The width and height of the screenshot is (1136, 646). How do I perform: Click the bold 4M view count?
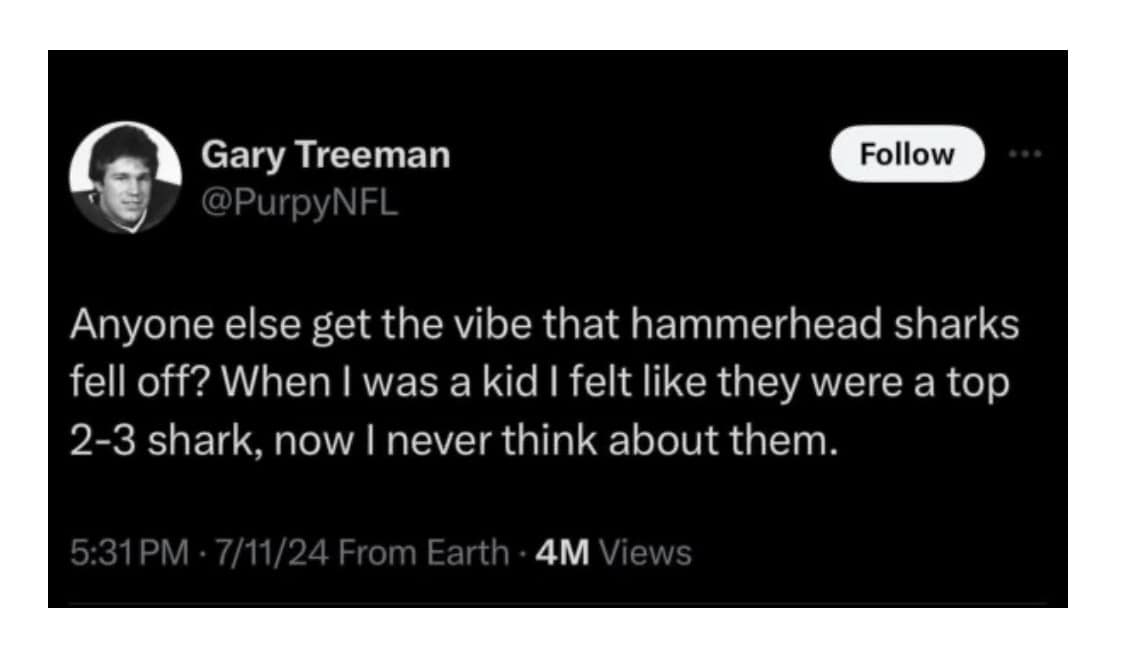pyautogui.click(x=563, y=551)
